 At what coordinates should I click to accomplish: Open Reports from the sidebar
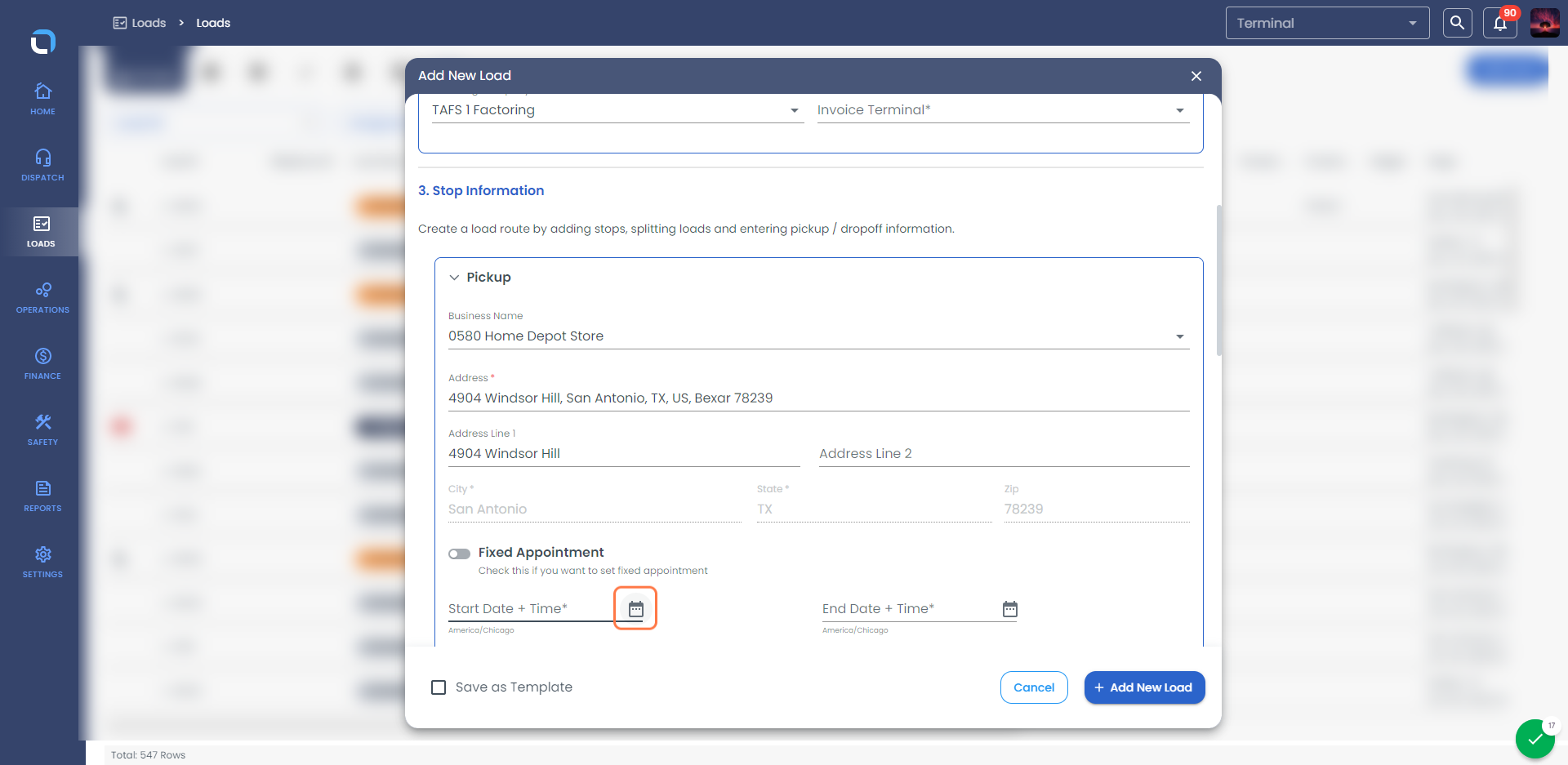pyautogui.click(x=42, y=496)
